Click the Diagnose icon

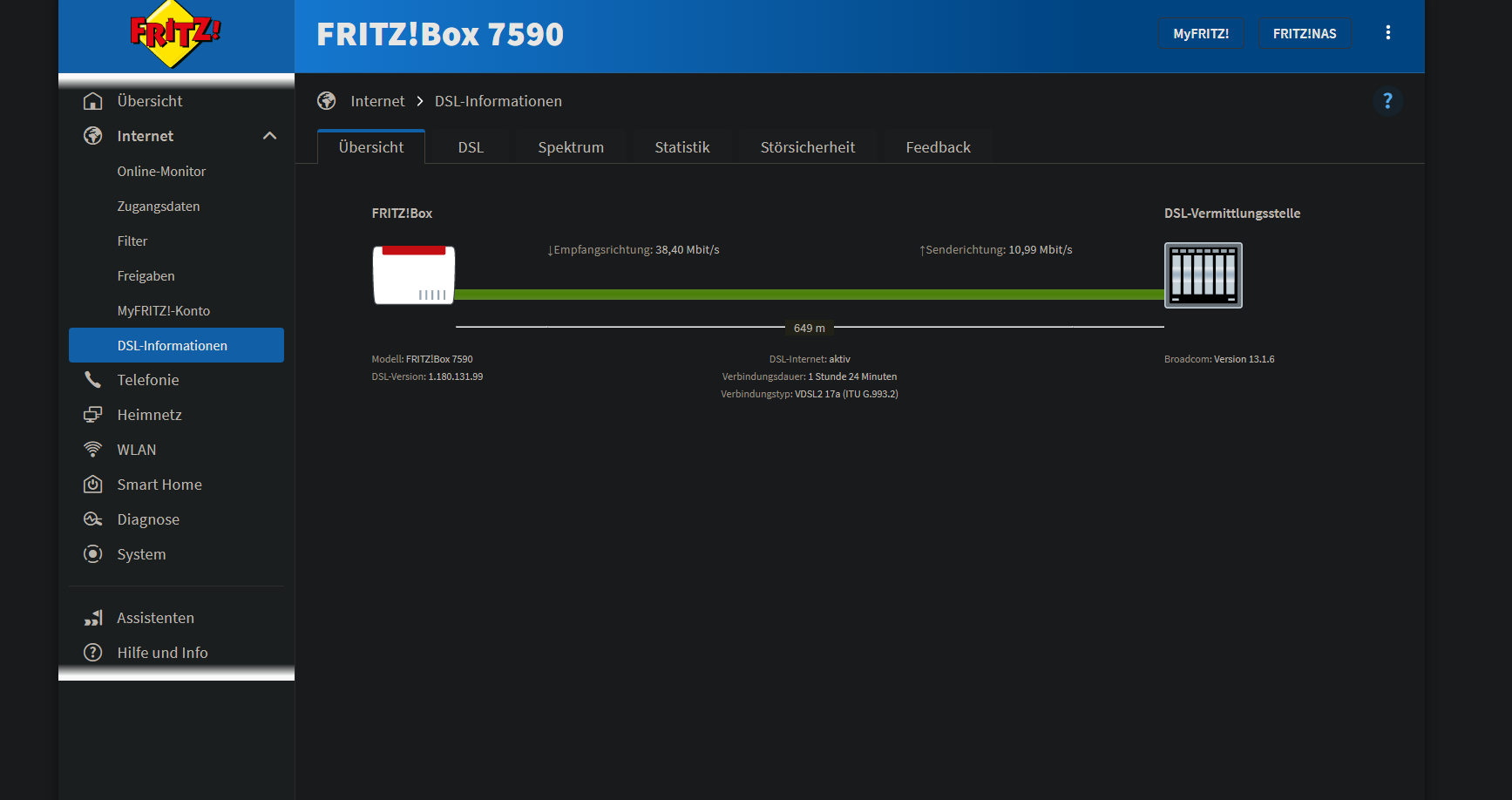93,519
